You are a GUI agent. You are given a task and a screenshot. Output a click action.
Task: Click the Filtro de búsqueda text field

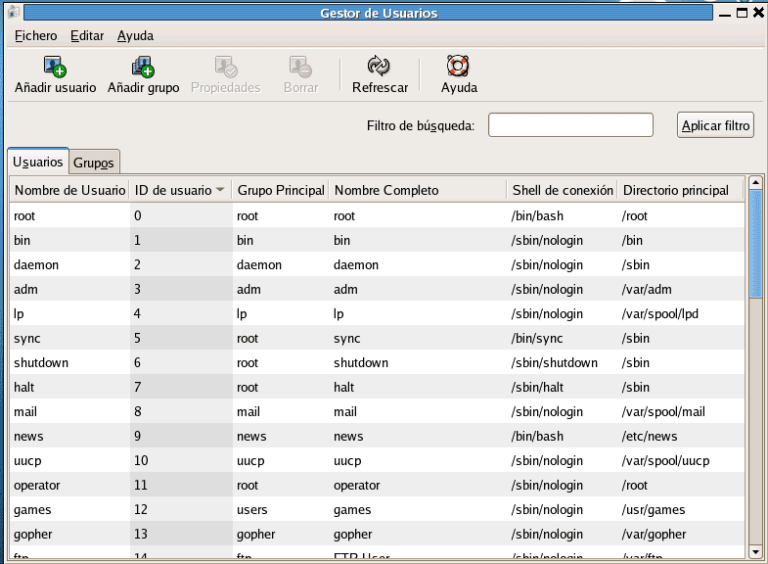point(570,125)
